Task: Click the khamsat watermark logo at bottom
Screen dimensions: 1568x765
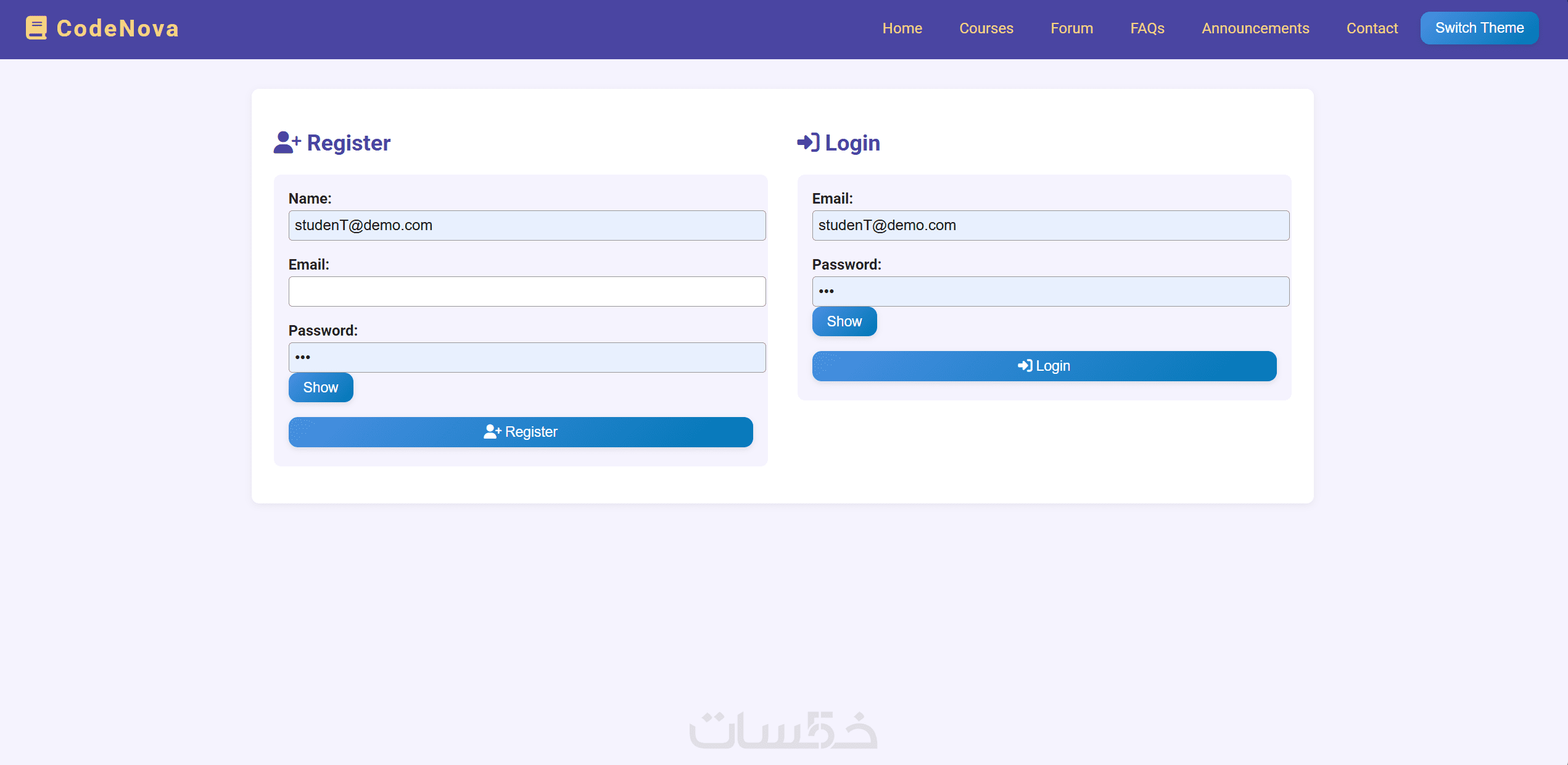Action: pyautogui.click(x=783, y=730)
